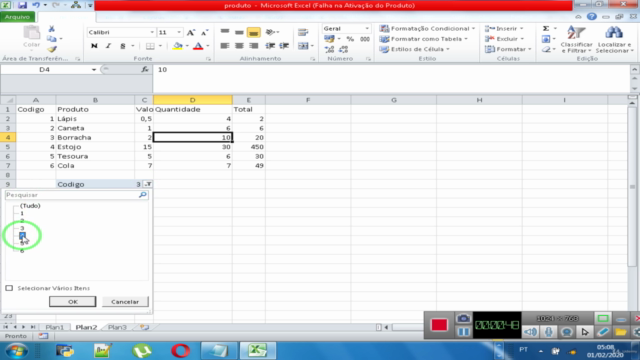Viewport: 640px width, 360px height.
Task: Click the red stop recording button
Action: coord(439,325)
